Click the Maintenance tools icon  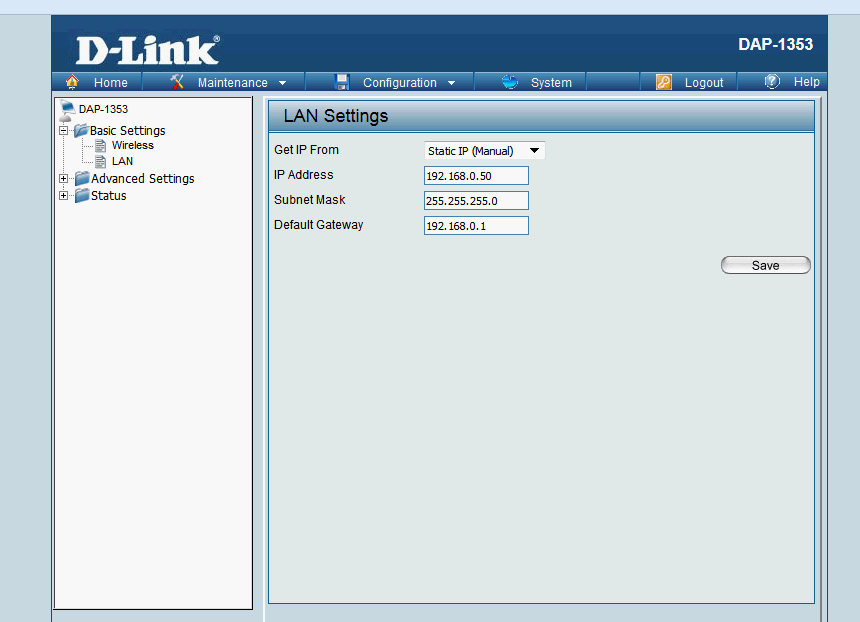(177, 82)
